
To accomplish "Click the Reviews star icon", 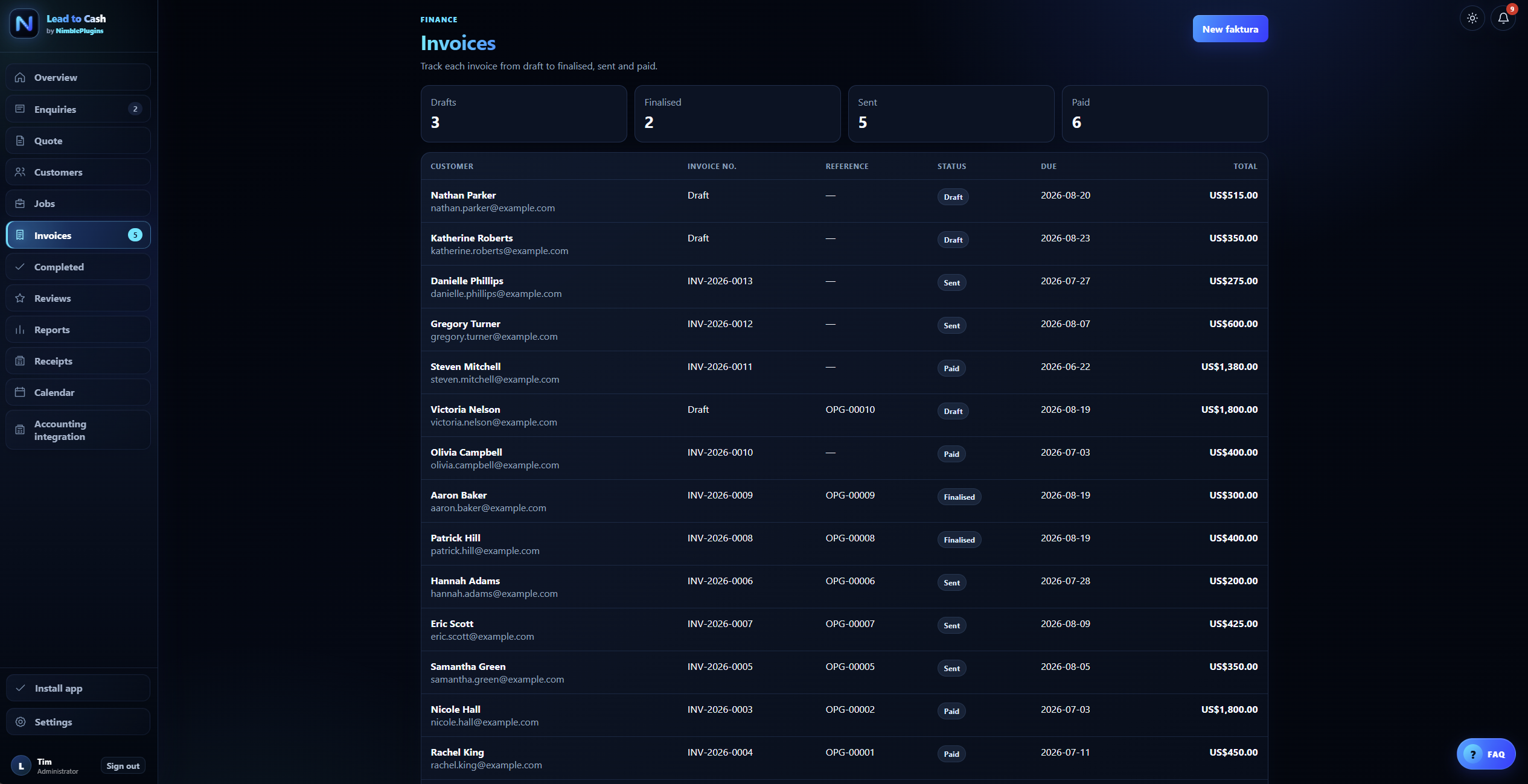I will 20,298.
